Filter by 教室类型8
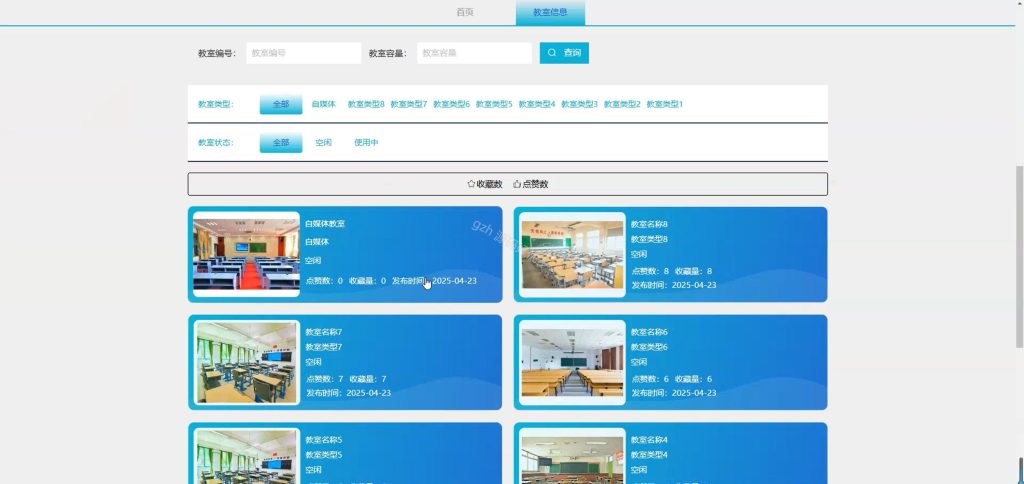Image resolution: width=1024 pixels, height=484 pixels. click(366, 104)
